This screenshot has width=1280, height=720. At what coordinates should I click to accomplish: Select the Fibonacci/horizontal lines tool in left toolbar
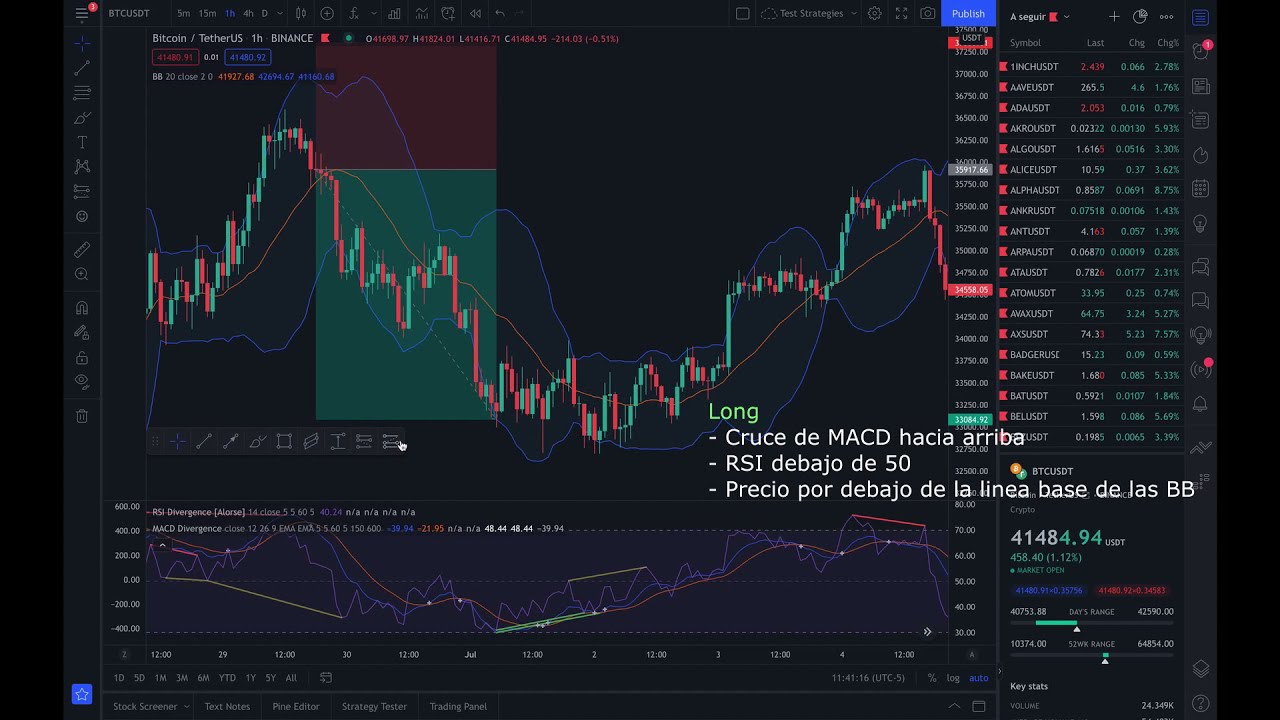[82, 93]
